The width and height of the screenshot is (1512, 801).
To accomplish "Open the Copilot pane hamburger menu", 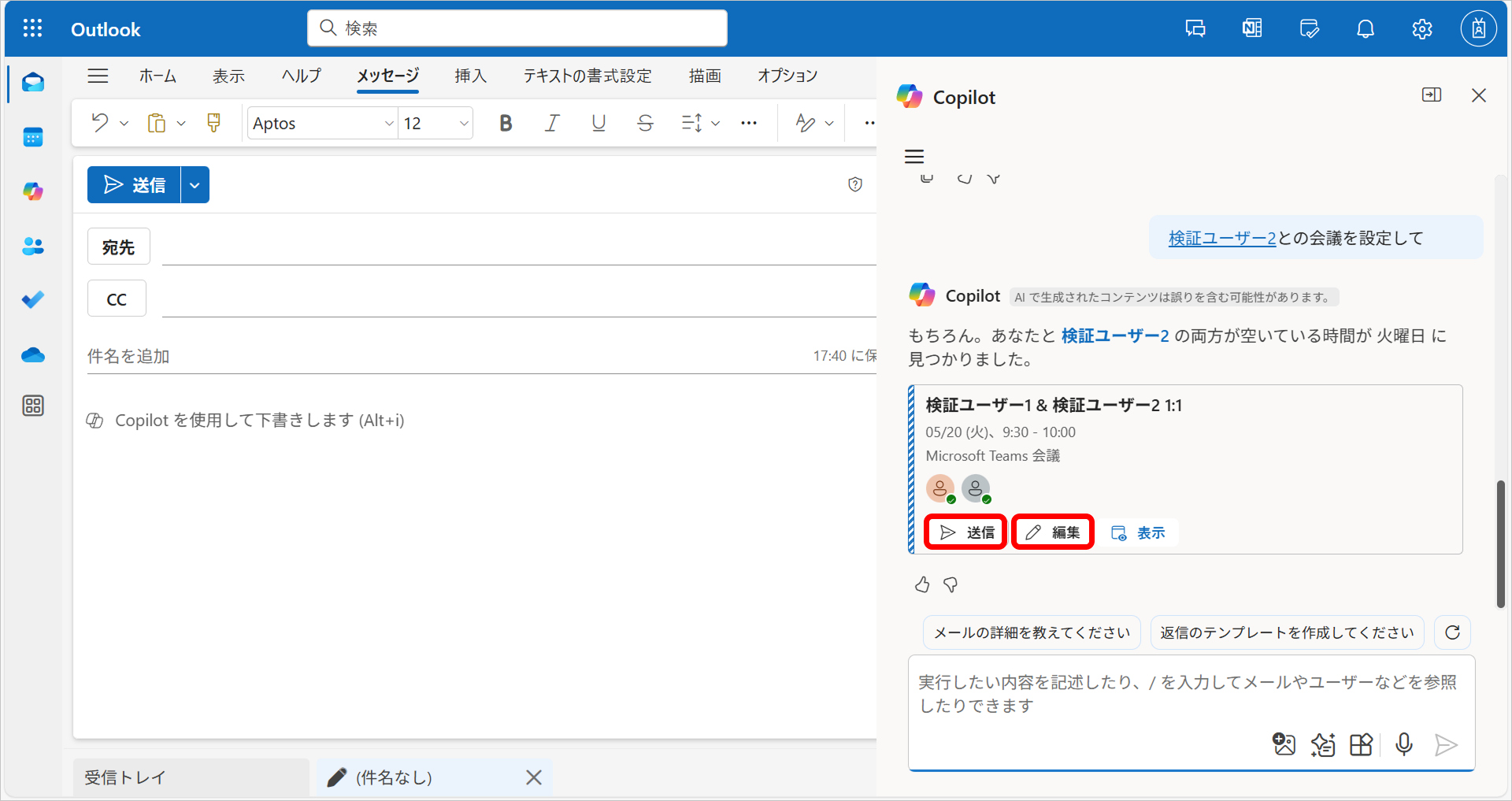I will pyautogui.click(x=914, y=157).
